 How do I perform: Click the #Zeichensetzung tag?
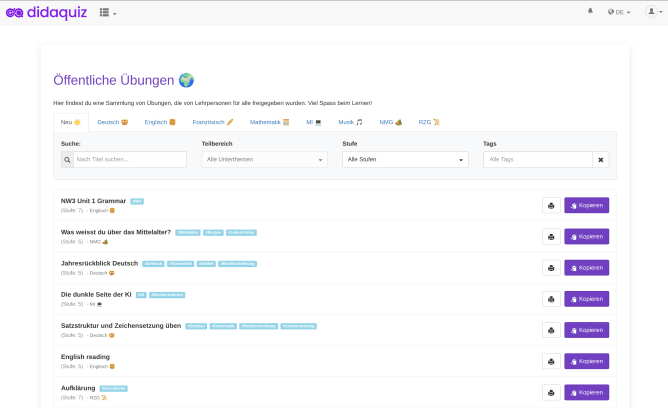(299, 326)
